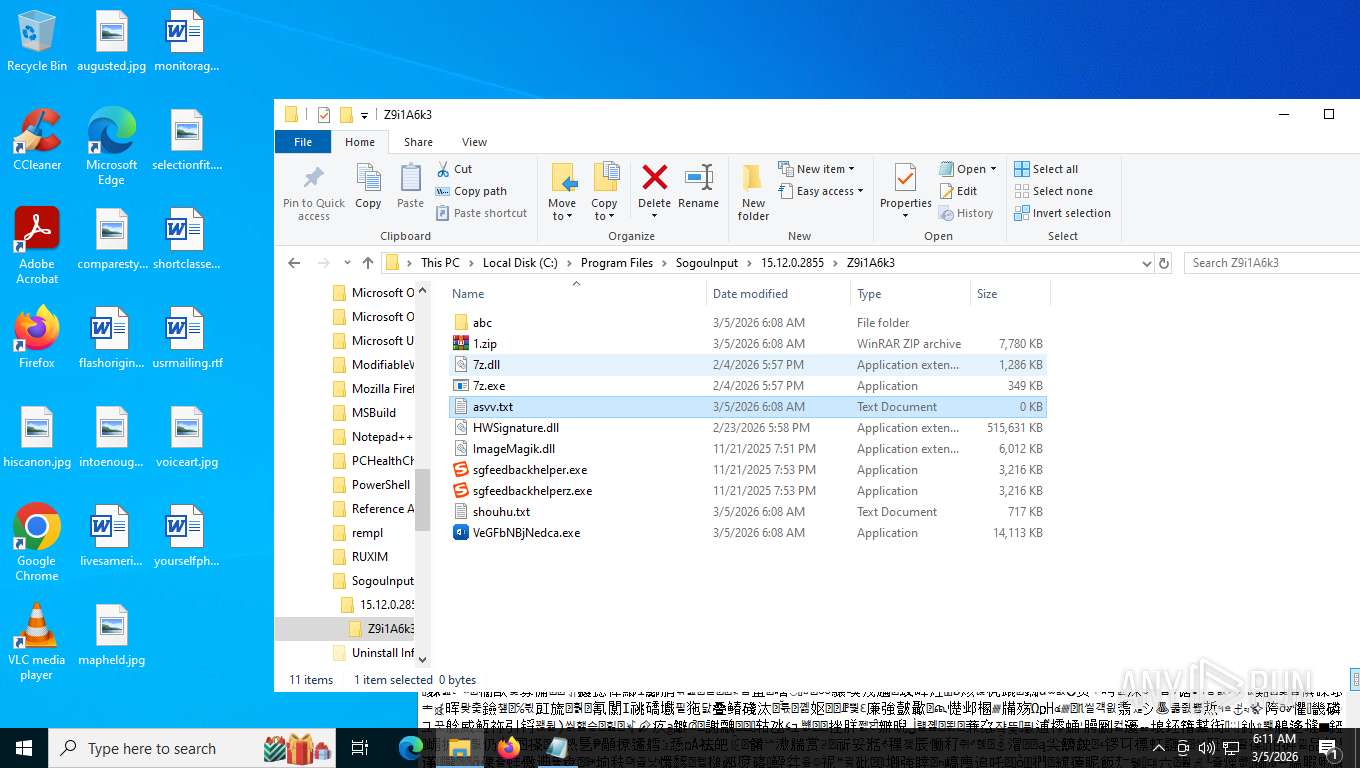Screen dimensions: 1360x768
Task: Click History in the Open group
Action: pos(966,213)
